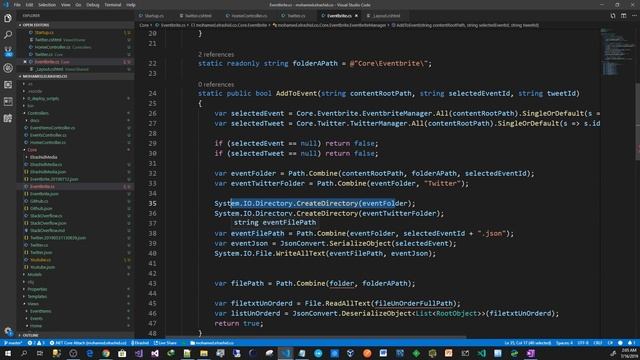Viewport: 640px width, 360px height.
Task: Collapse the Views folder
Action: (33, 304)
